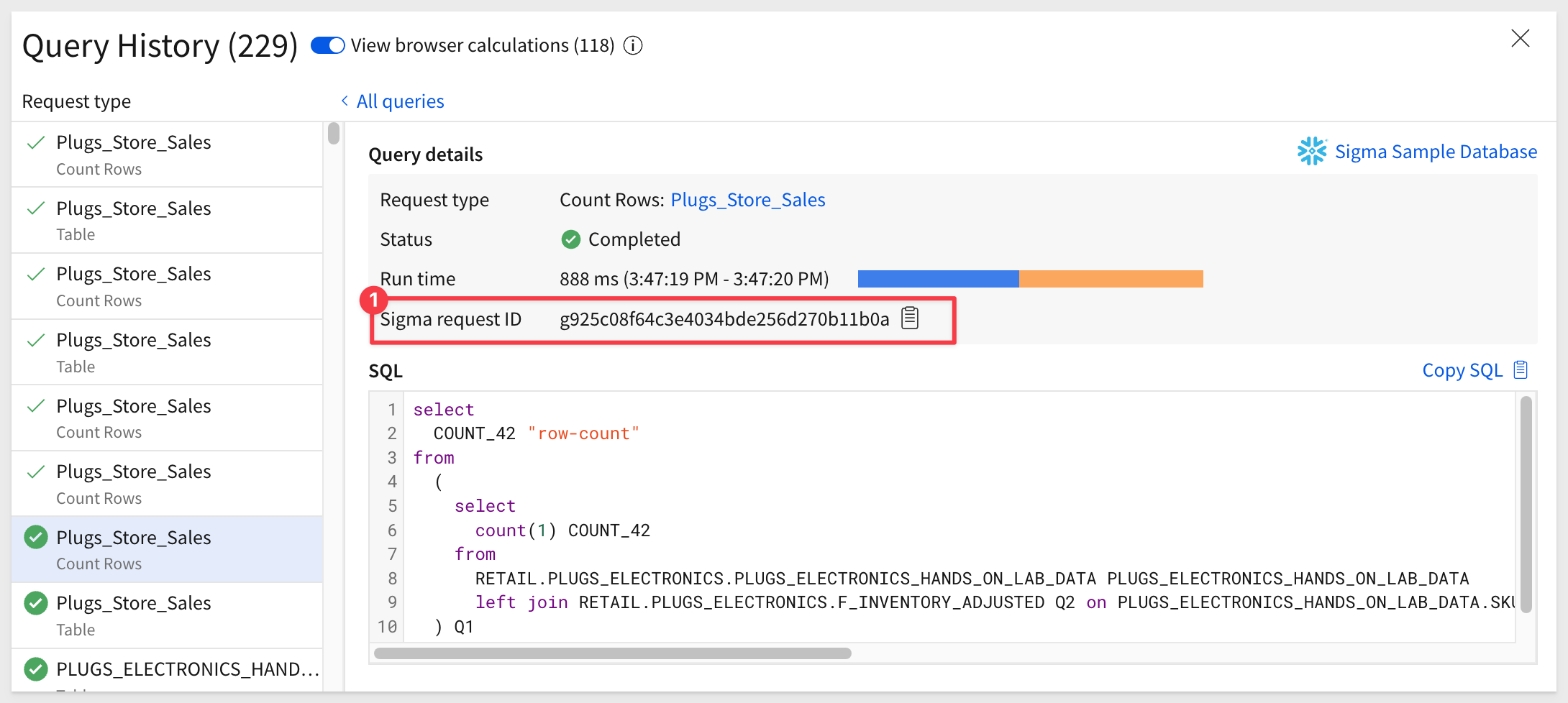
Task: Open Sigma Sample Database link
Action: (x=1436, y=152)
